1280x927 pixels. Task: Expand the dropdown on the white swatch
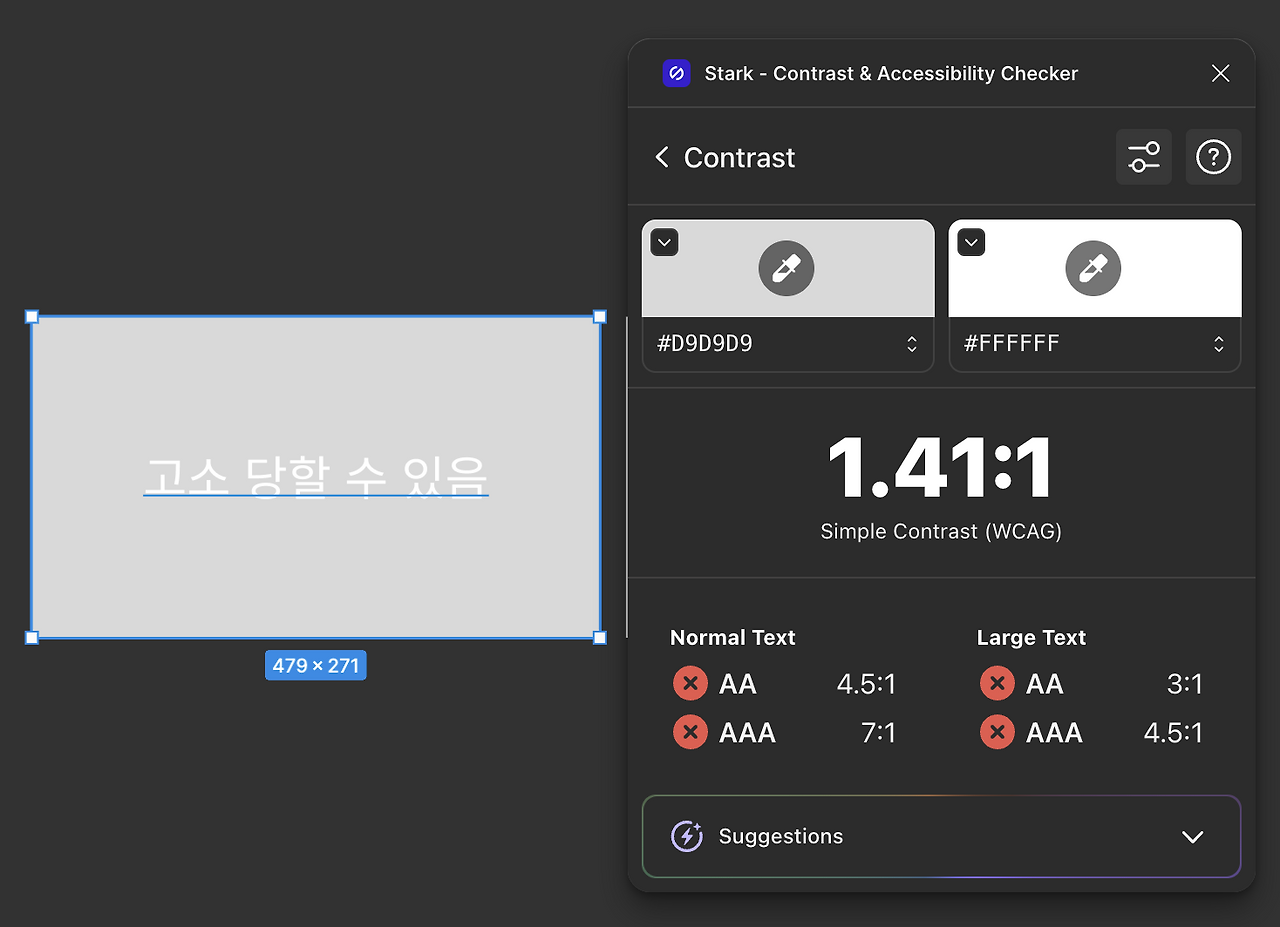(972, 242)
